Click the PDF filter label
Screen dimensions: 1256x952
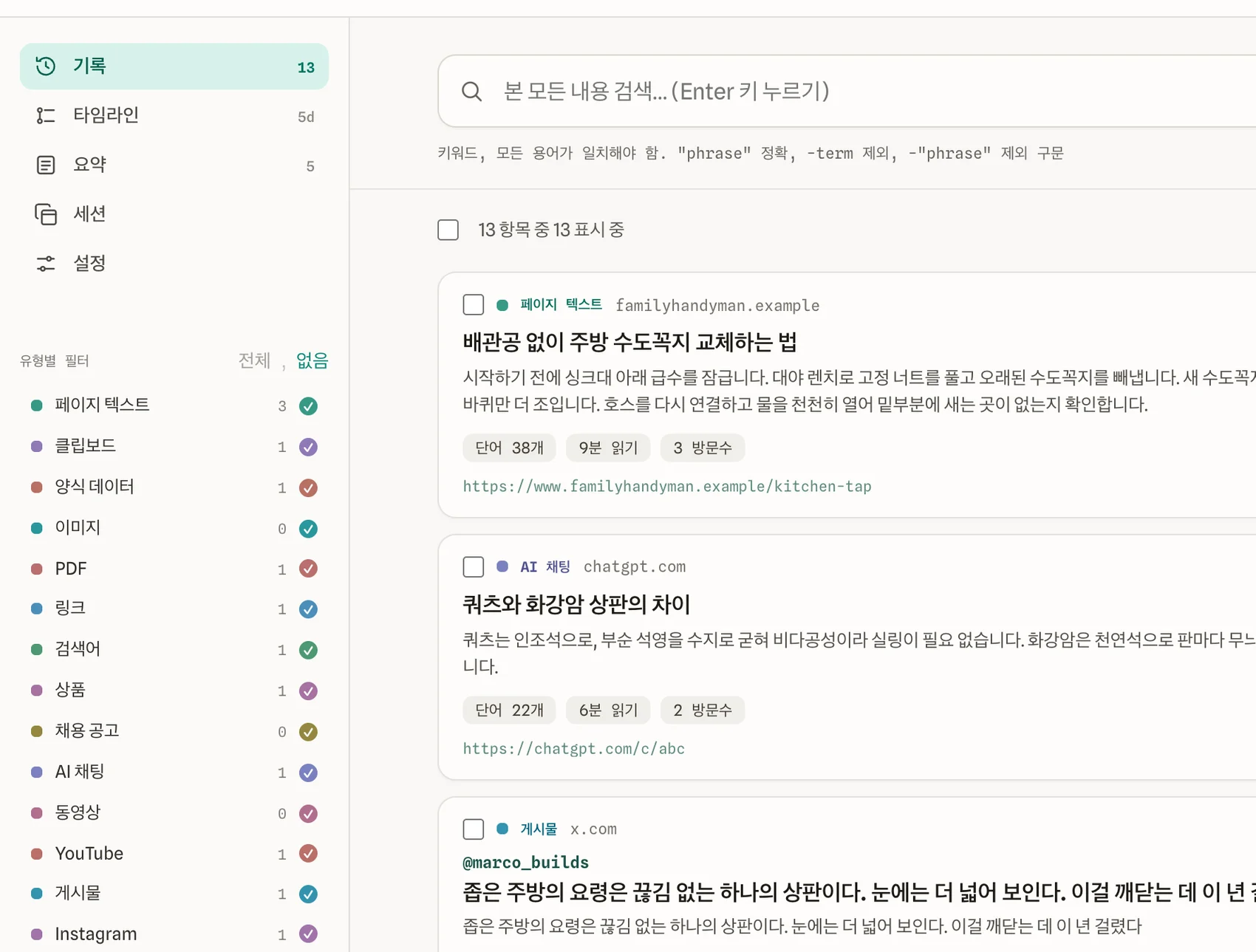(x=70, y=569)
